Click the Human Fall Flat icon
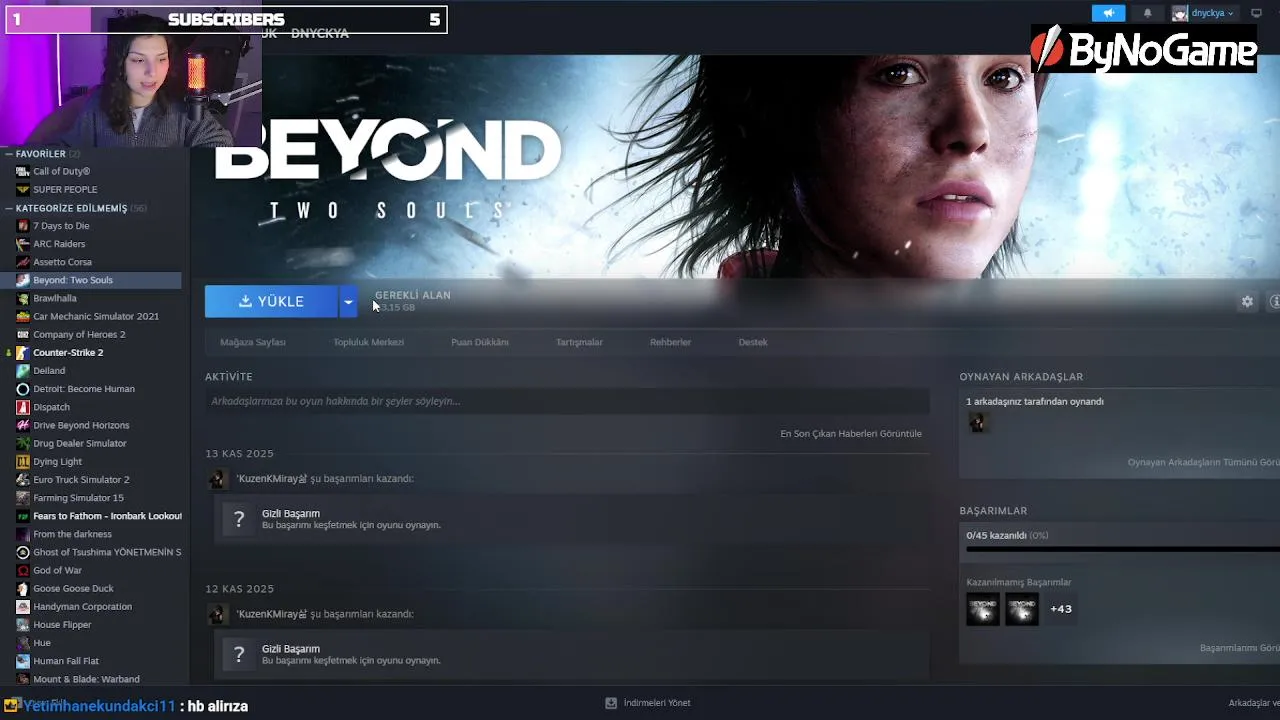This screenshot has width=1280, height=720. pos(23,661)
